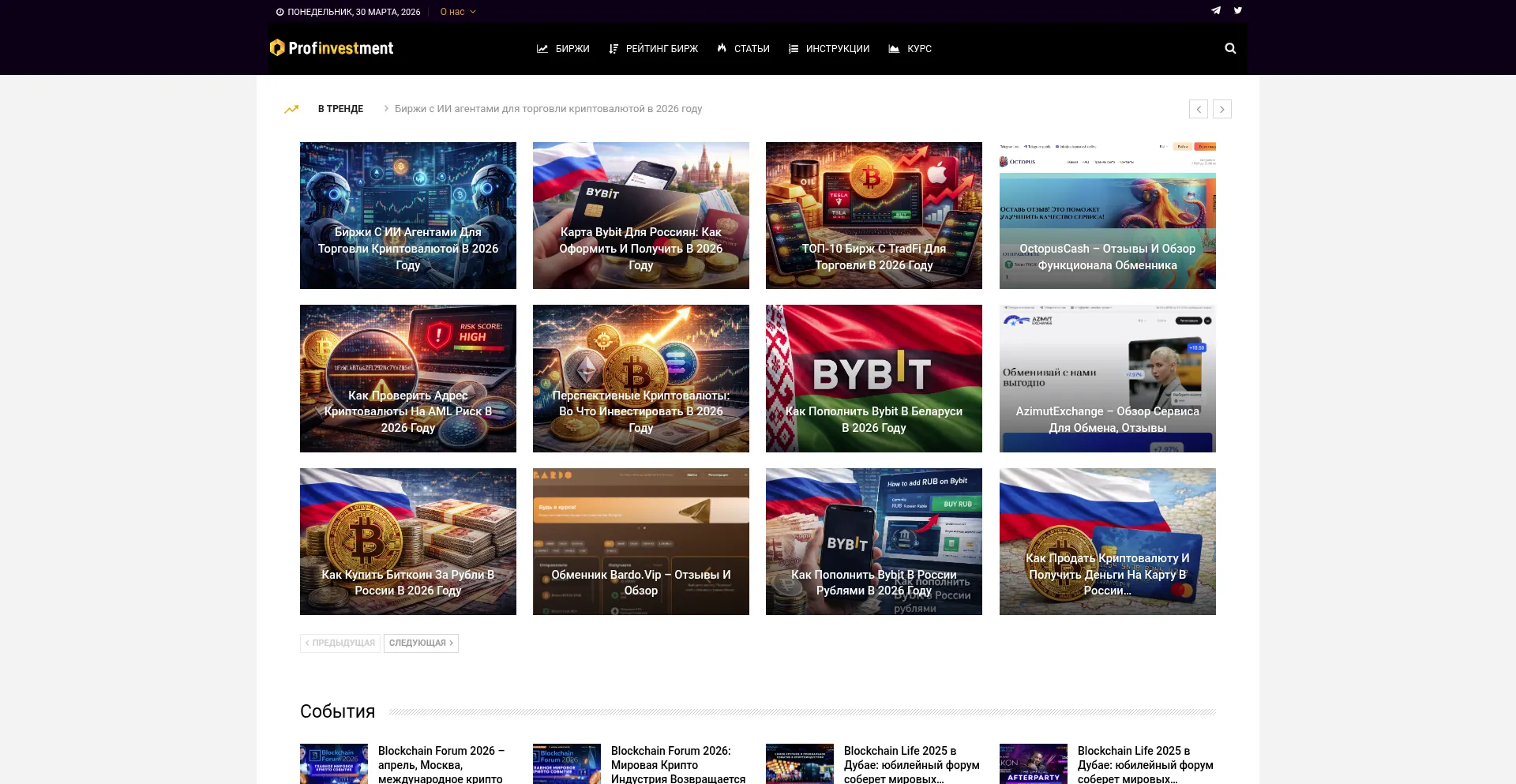The image size is (1516, 784).
Task: Open Bybit В Беларуси article card
Action: point(874,379)
